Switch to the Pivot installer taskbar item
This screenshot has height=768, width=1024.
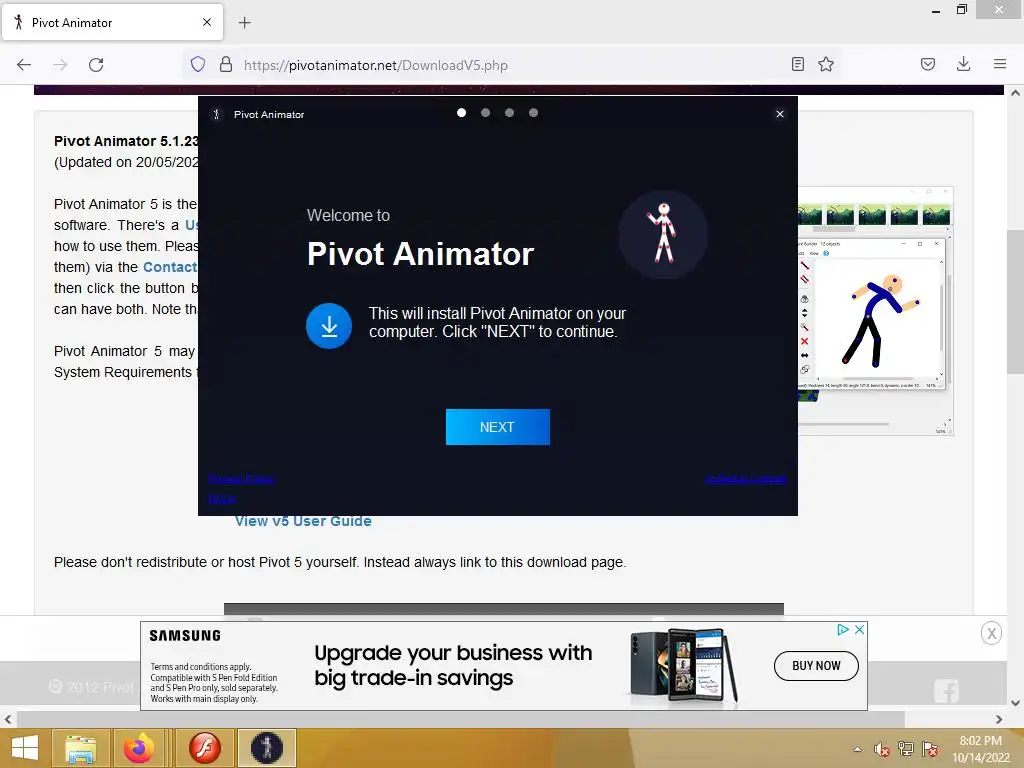266,748
